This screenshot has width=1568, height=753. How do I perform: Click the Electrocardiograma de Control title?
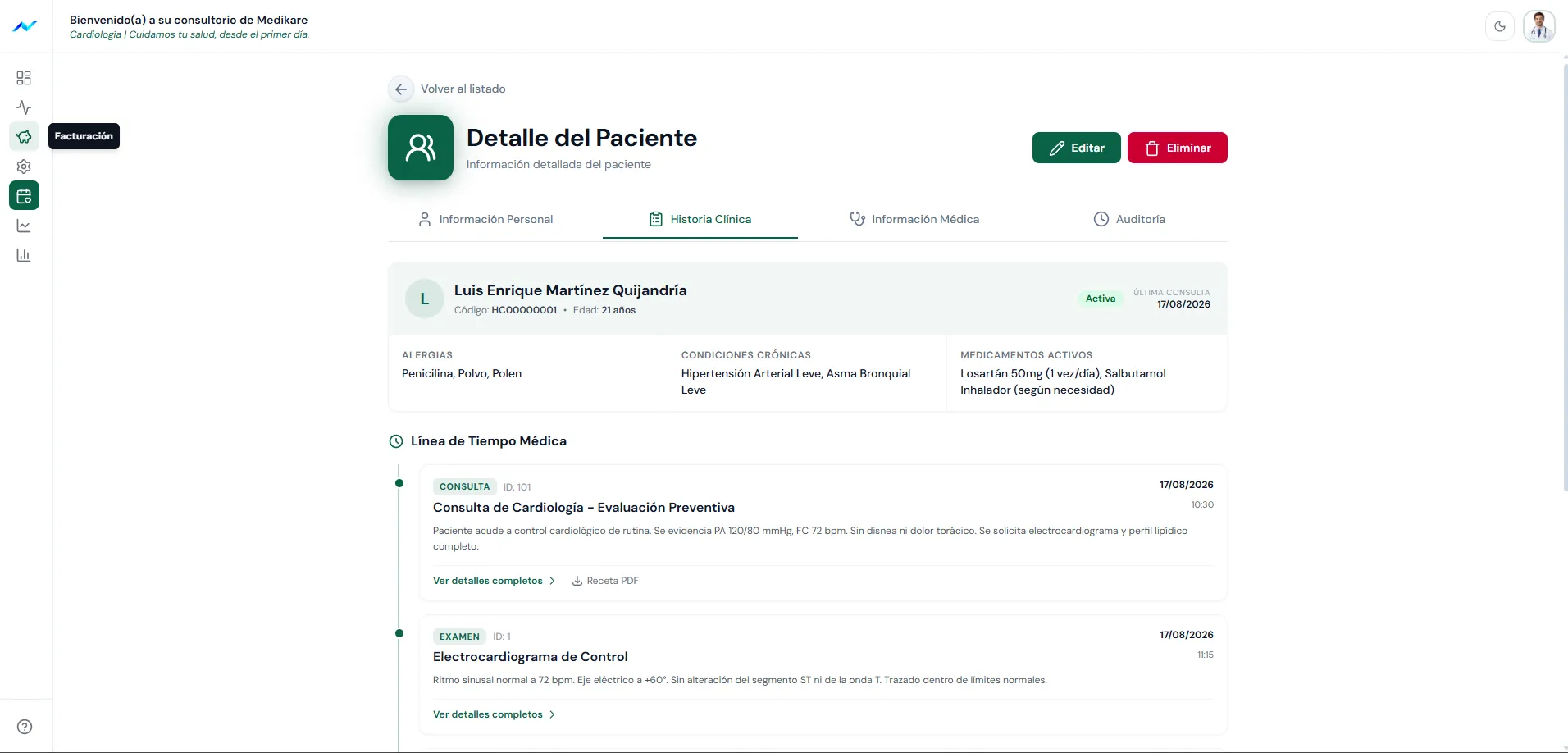pyautogui.click(x=531, y=657)
